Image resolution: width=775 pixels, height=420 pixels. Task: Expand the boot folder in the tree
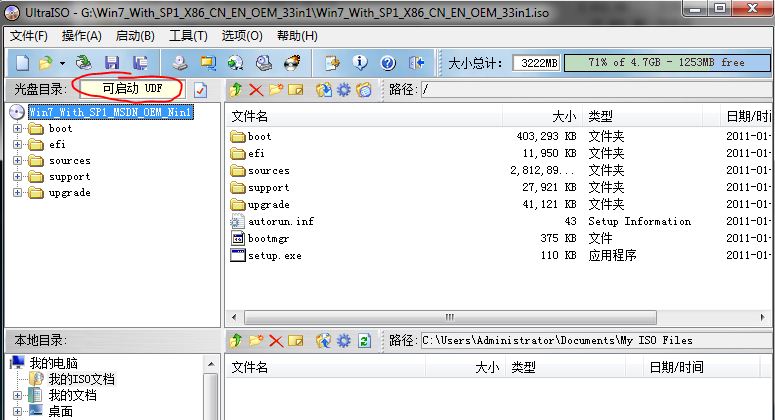17,129
